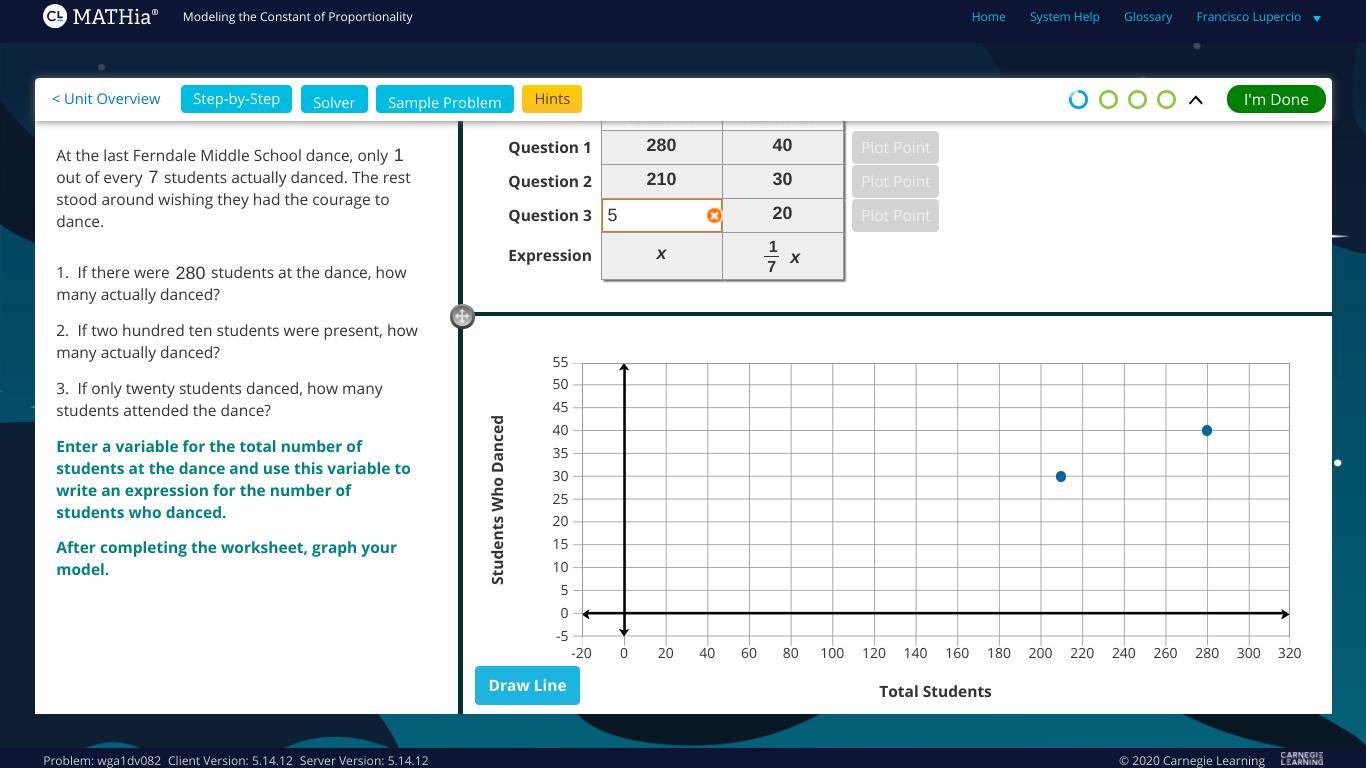
Task: Click the Question 3 row label
Action: 550,215
